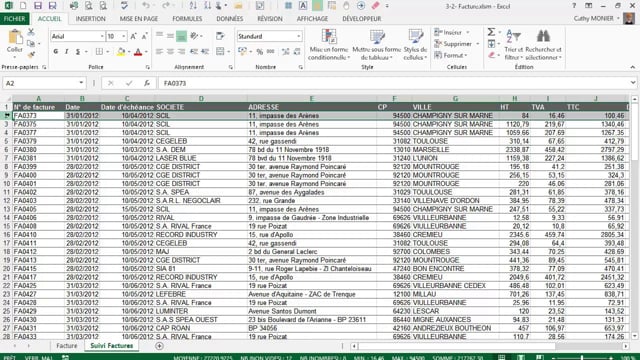This screenshot has height=360, width=640.
Task: Click the decrease font size icon
Action: pyautogui.click(x=144, y=36)
